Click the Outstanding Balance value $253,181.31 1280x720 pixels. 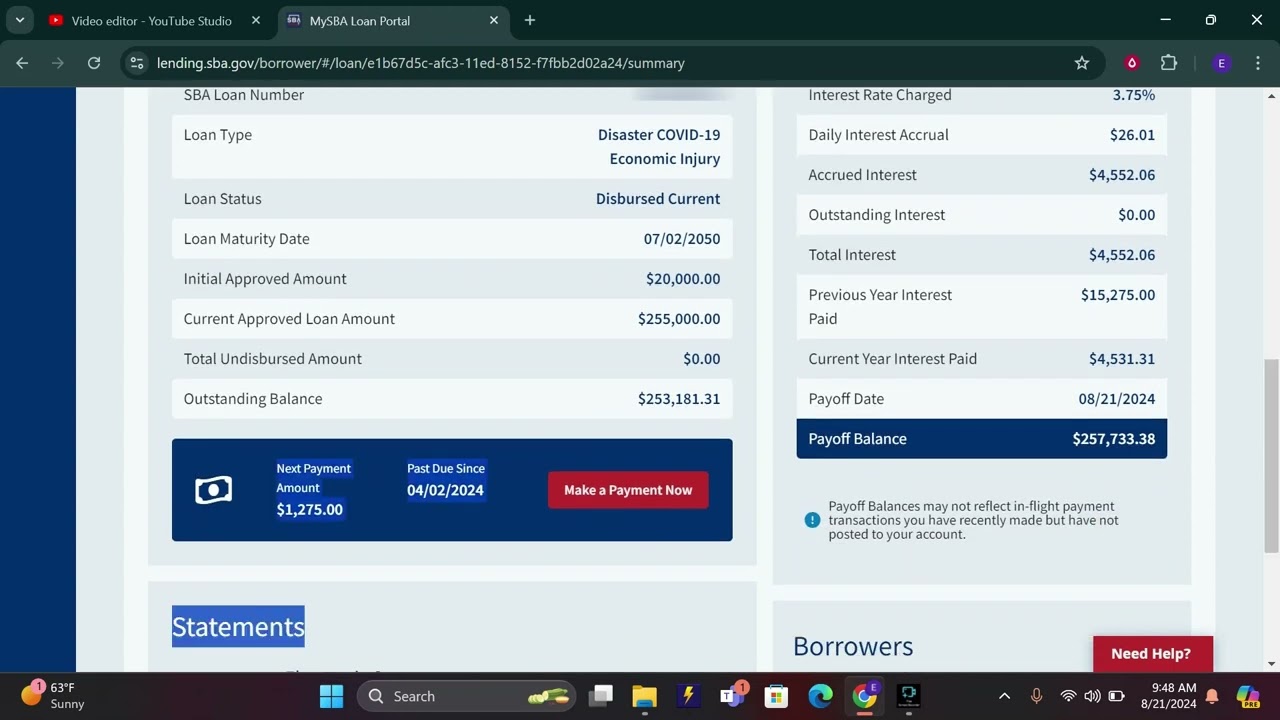click(x=679, y=399)
